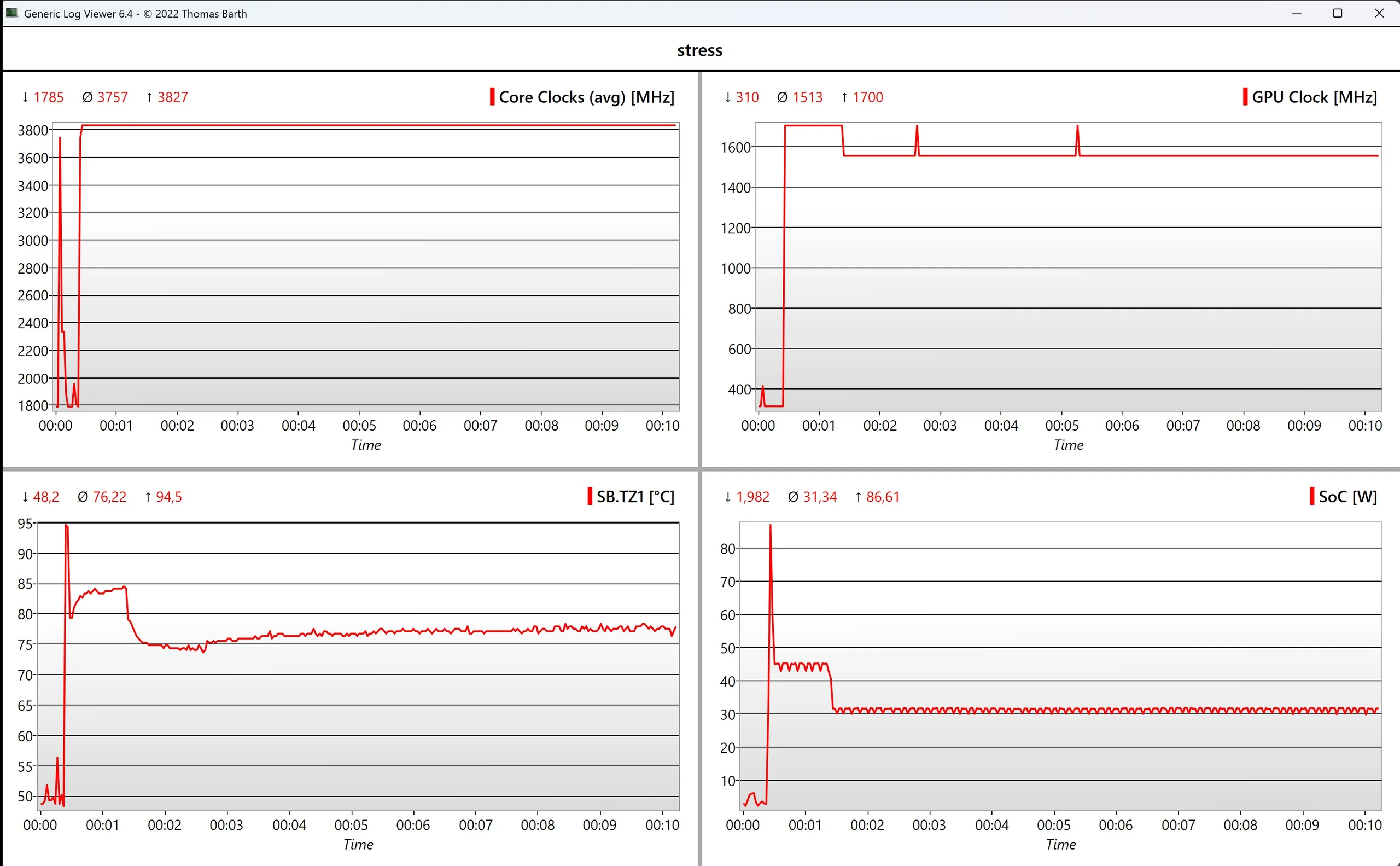The width and height of the screenshot is (1400, 866).
Task: Click the red GPU Clock legend swatch
Action: click(1245, 96)
